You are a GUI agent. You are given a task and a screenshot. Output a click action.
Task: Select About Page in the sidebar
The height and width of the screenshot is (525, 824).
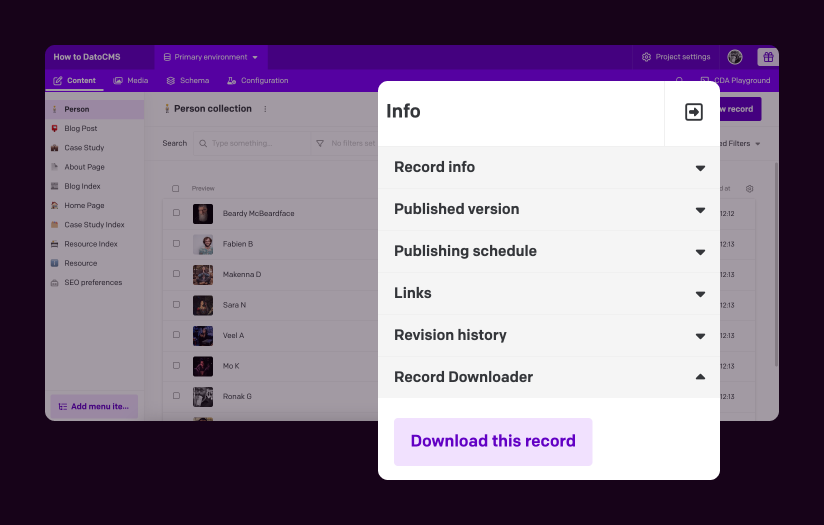click(x=95, y=167)
